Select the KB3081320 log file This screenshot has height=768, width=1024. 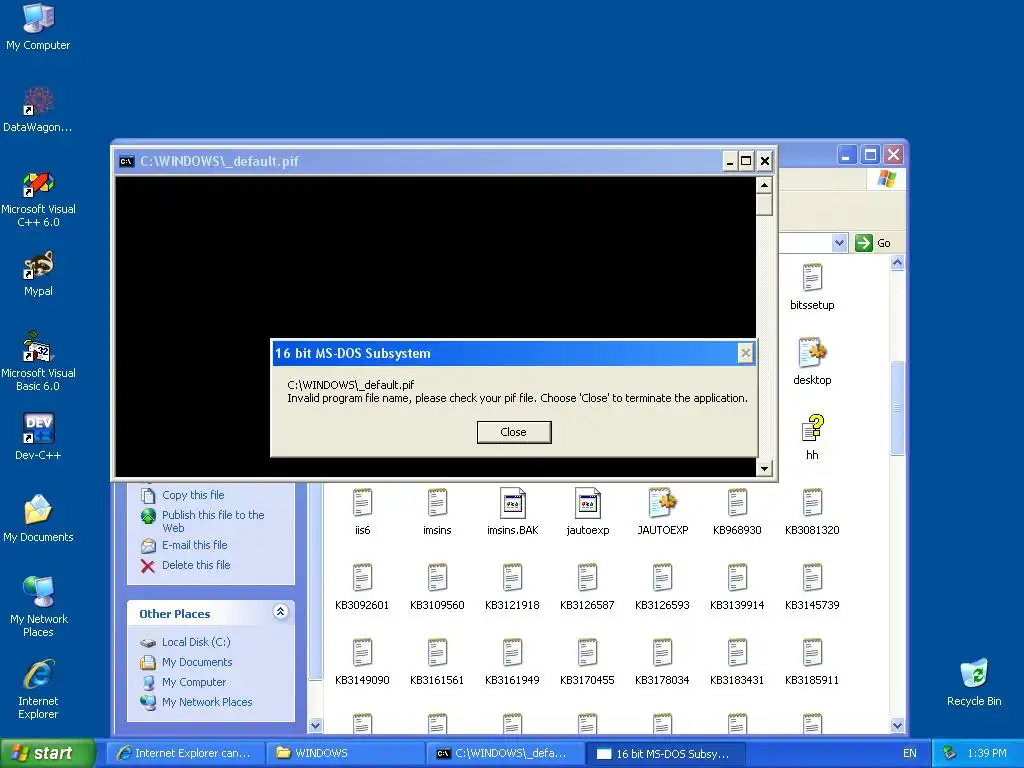point(812,512)
